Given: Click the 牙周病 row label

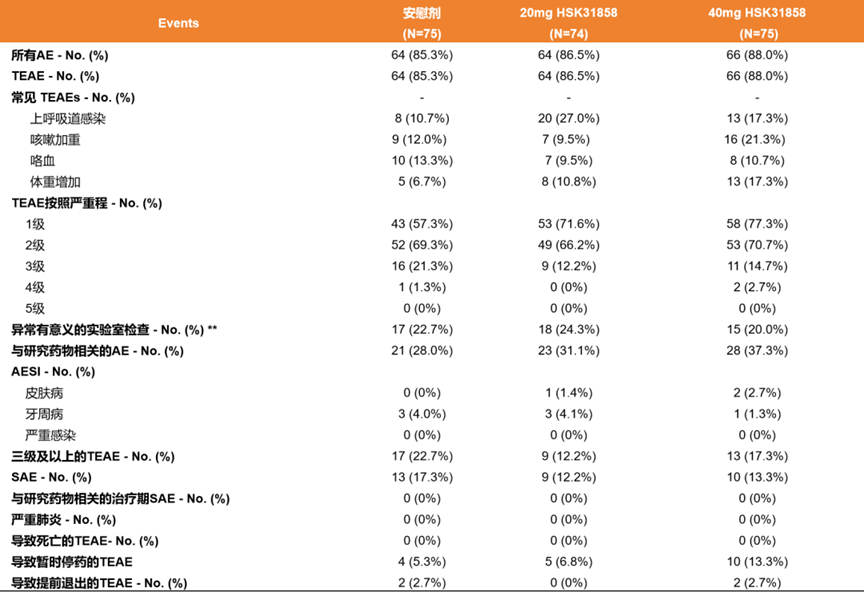Looking at the screenshot, I should pyautogui.click(x=43, y=414).
